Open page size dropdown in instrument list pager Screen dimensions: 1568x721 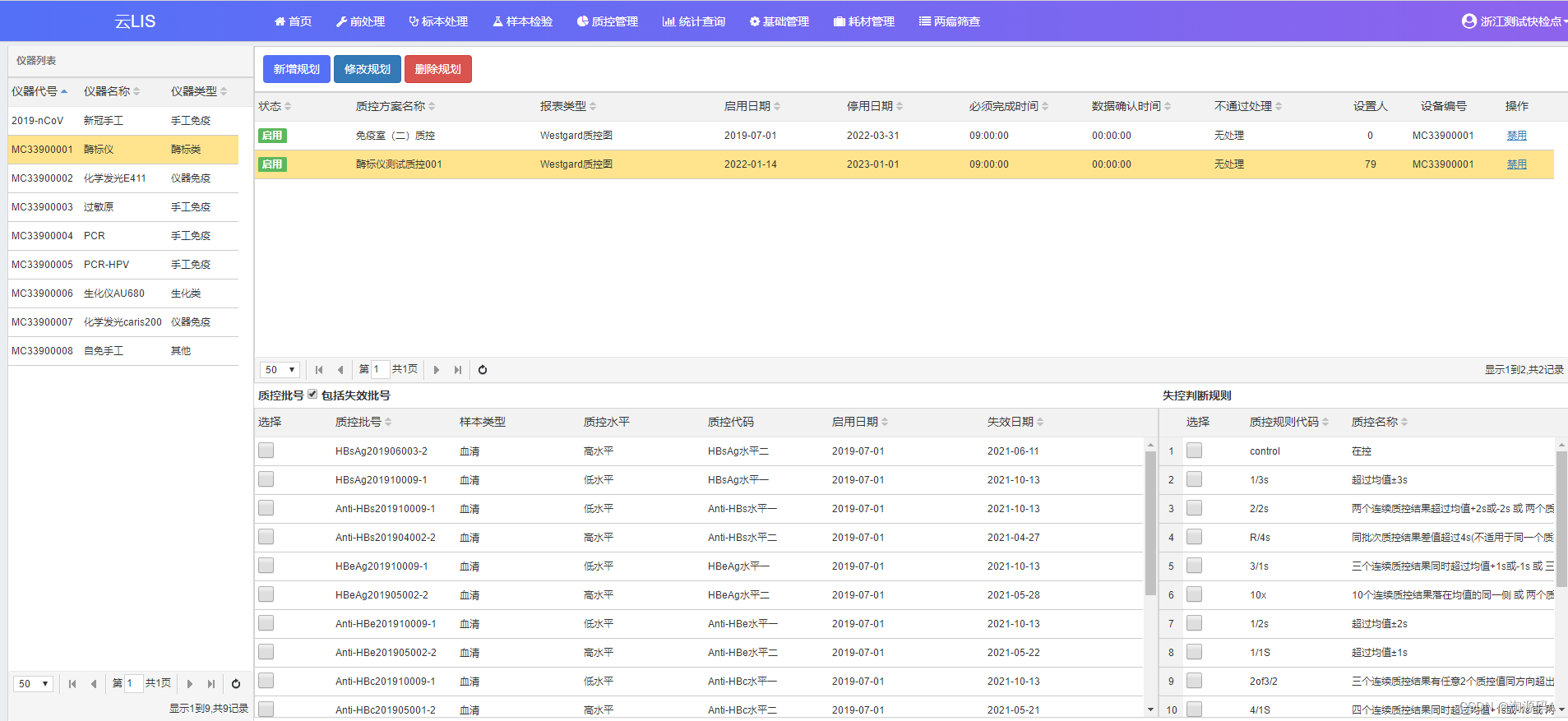[33, 684]
